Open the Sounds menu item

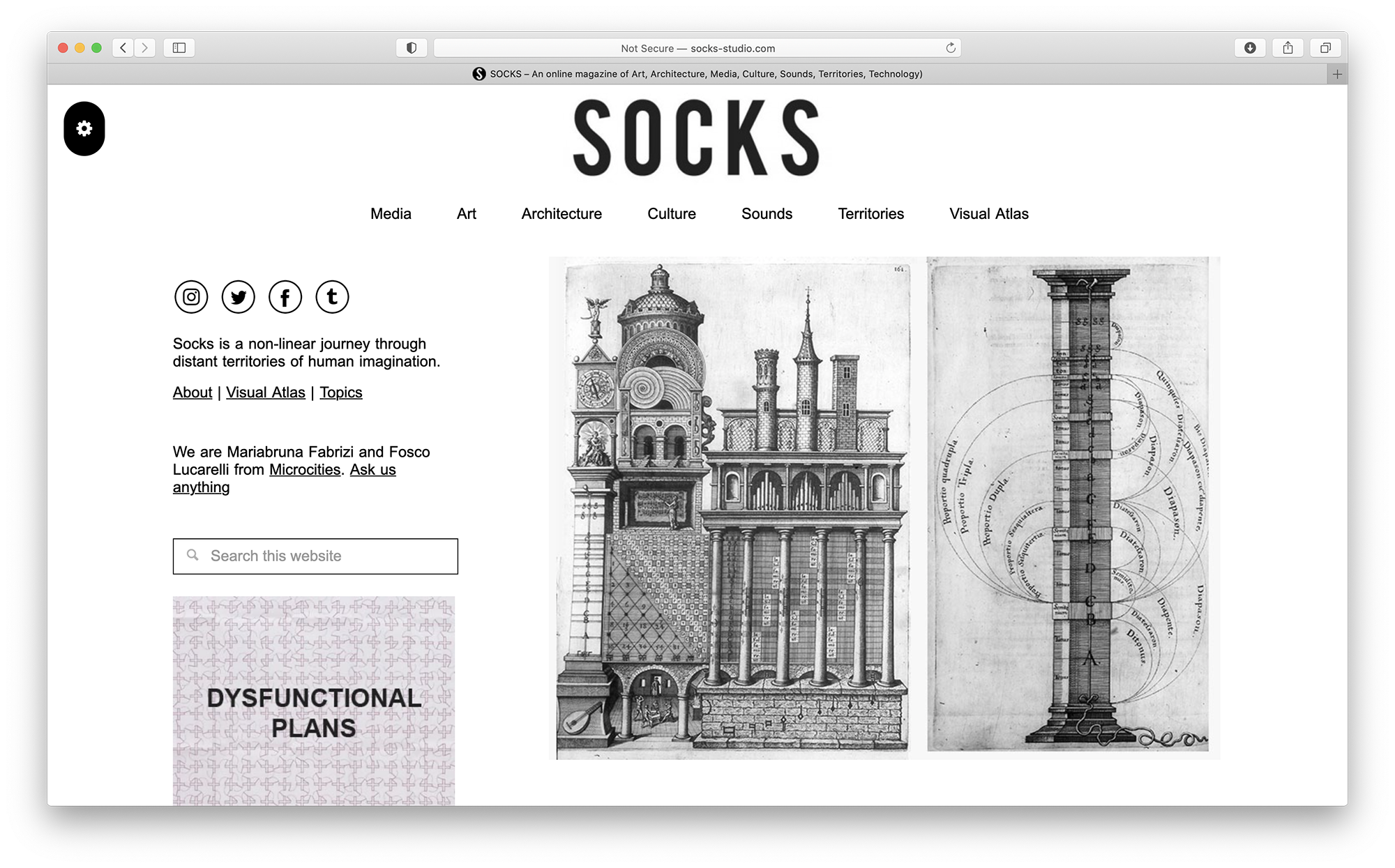[767, 214]
